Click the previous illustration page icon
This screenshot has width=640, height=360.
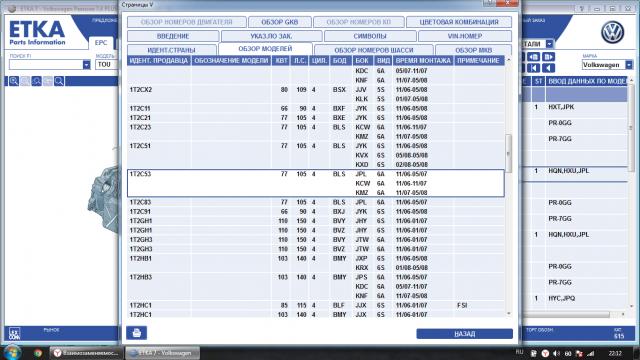click(534, 57)
